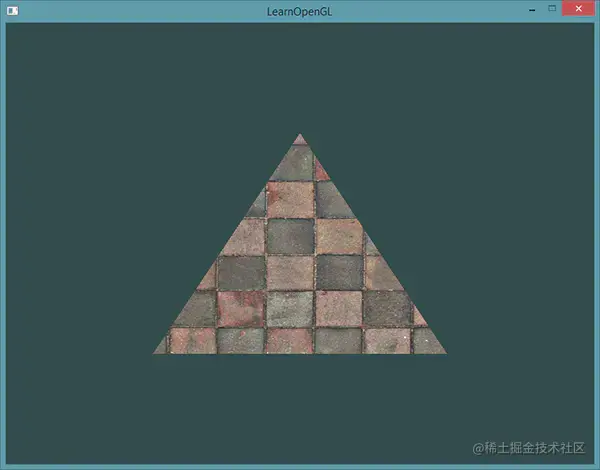Minimize the LearnOpenGL window
The width and height of the screenshot is (600, 470).
point(532,10)
